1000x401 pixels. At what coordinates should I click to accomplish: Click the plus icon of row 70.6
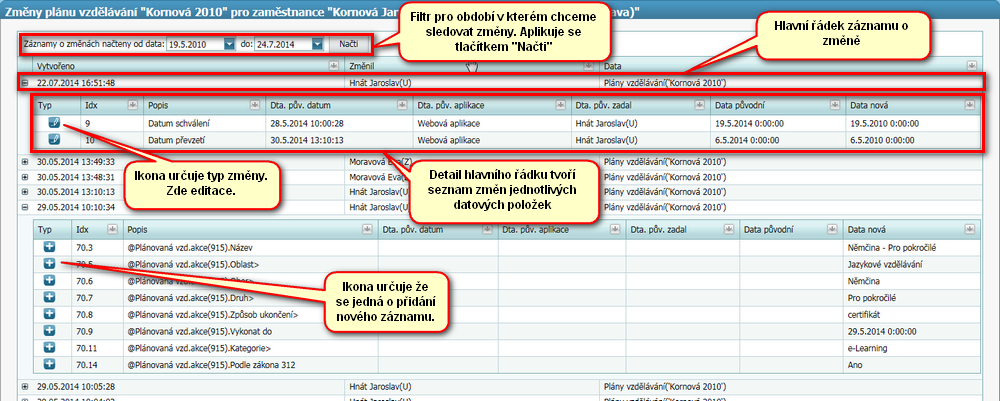(50, 281)
